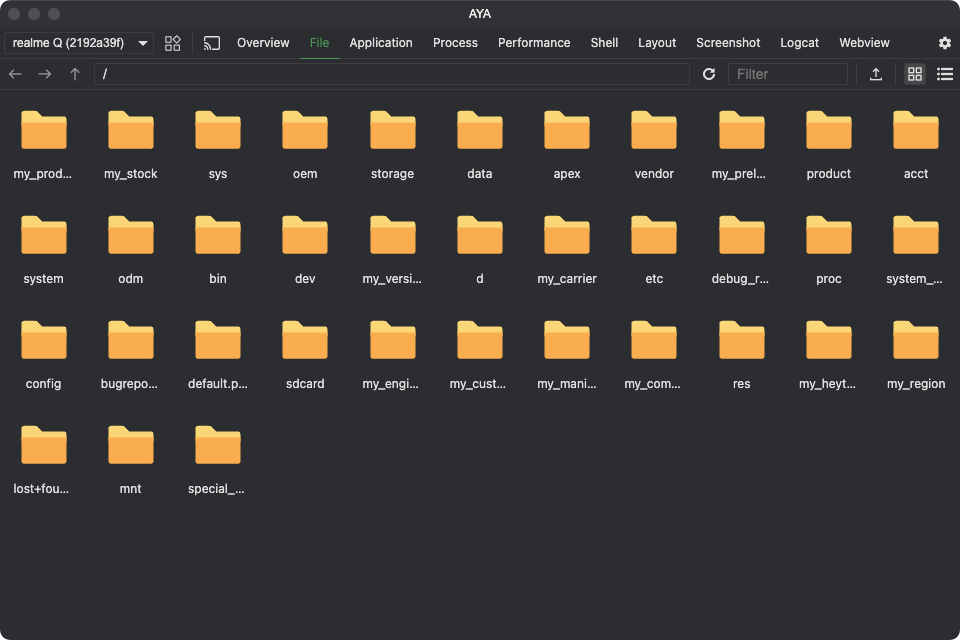Go to the Screenshot tab

tap(728, 43)
